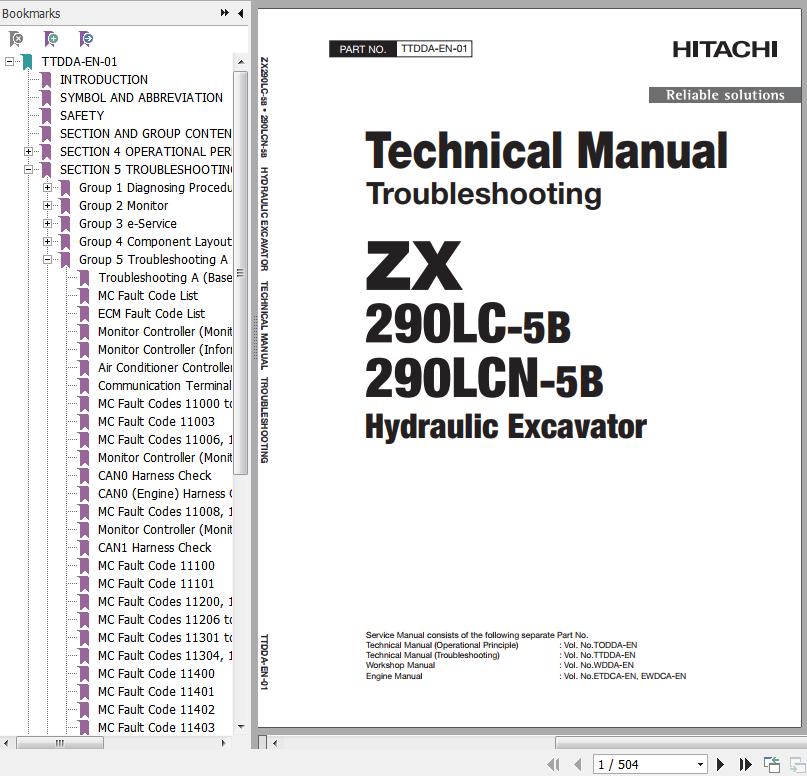Go to the last page
The width and height of the screenshot is (807, 776).
pos(745,764)
